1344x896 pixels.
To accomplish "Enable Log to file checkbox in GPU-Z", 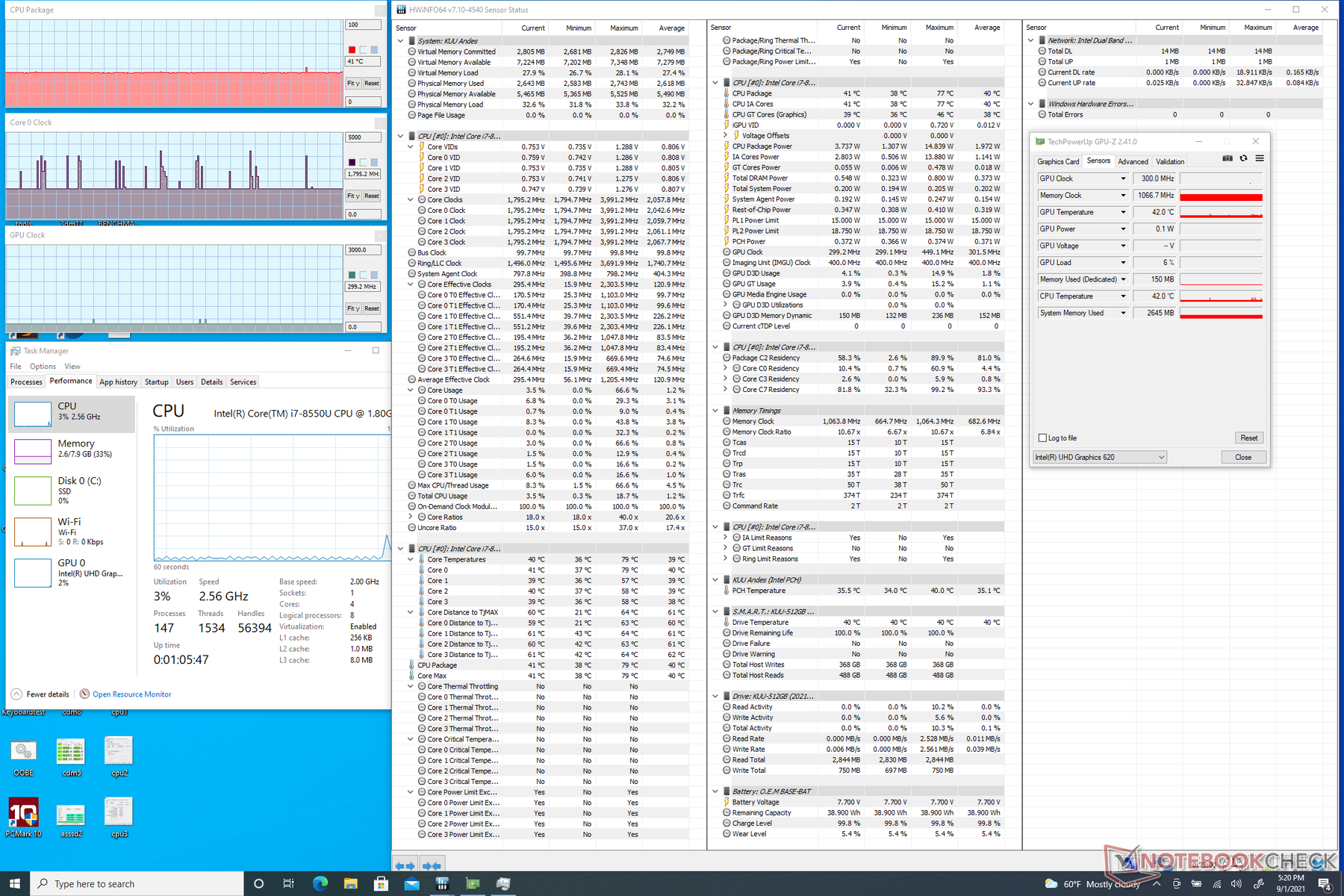I will click(1042, 438).
